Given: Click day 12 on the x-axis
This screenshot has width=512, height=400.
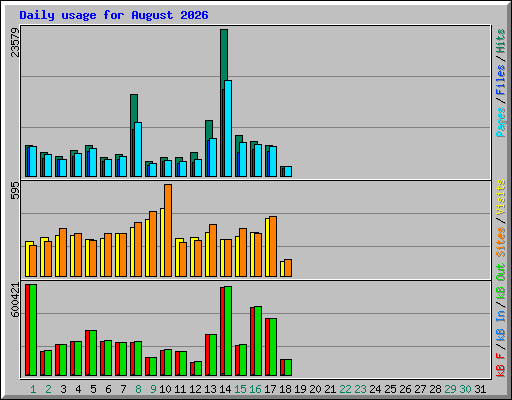Looking at the screenshot, I should [x=195, y=389].
